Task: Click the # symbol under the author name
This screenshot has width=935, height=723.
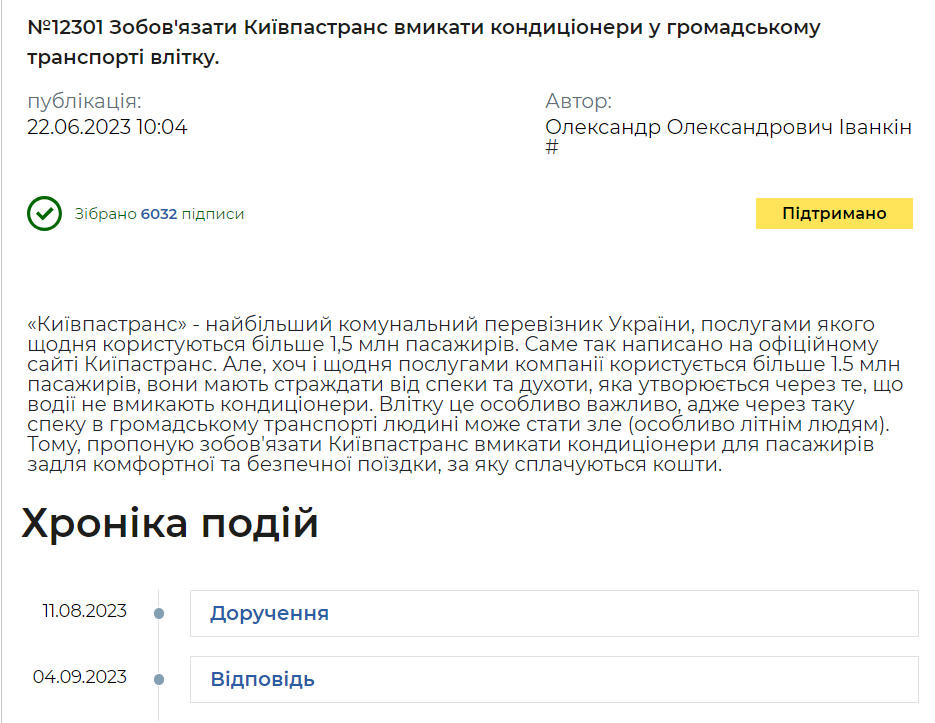Action: pyautogui.click(x=551, y=148)
